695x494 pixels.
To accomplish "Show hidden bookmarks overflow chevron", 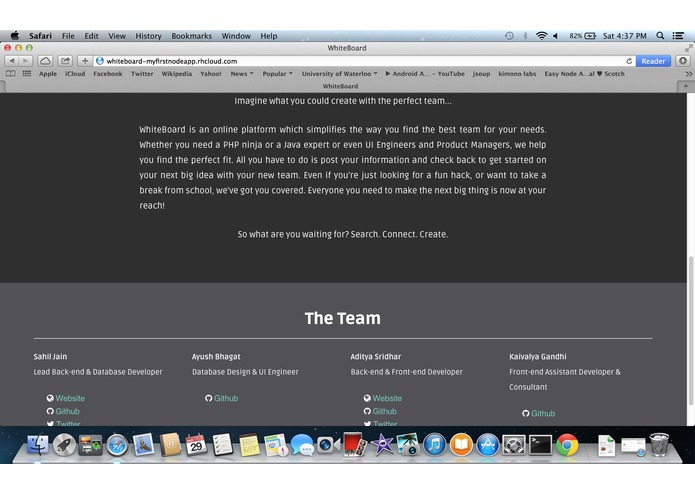I will click(688, 74).
